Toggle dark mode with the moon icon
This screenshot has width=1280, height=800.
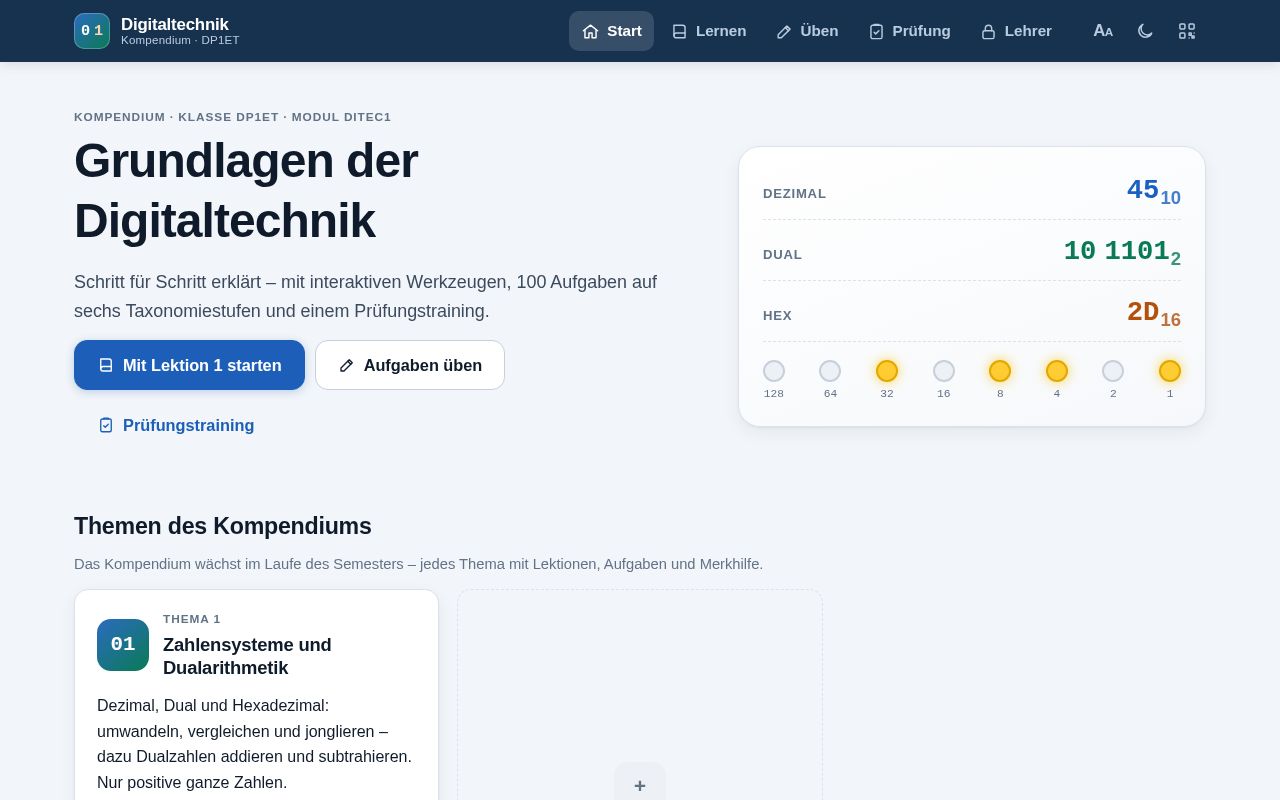pyautogui.click(x=1145, y=31)
